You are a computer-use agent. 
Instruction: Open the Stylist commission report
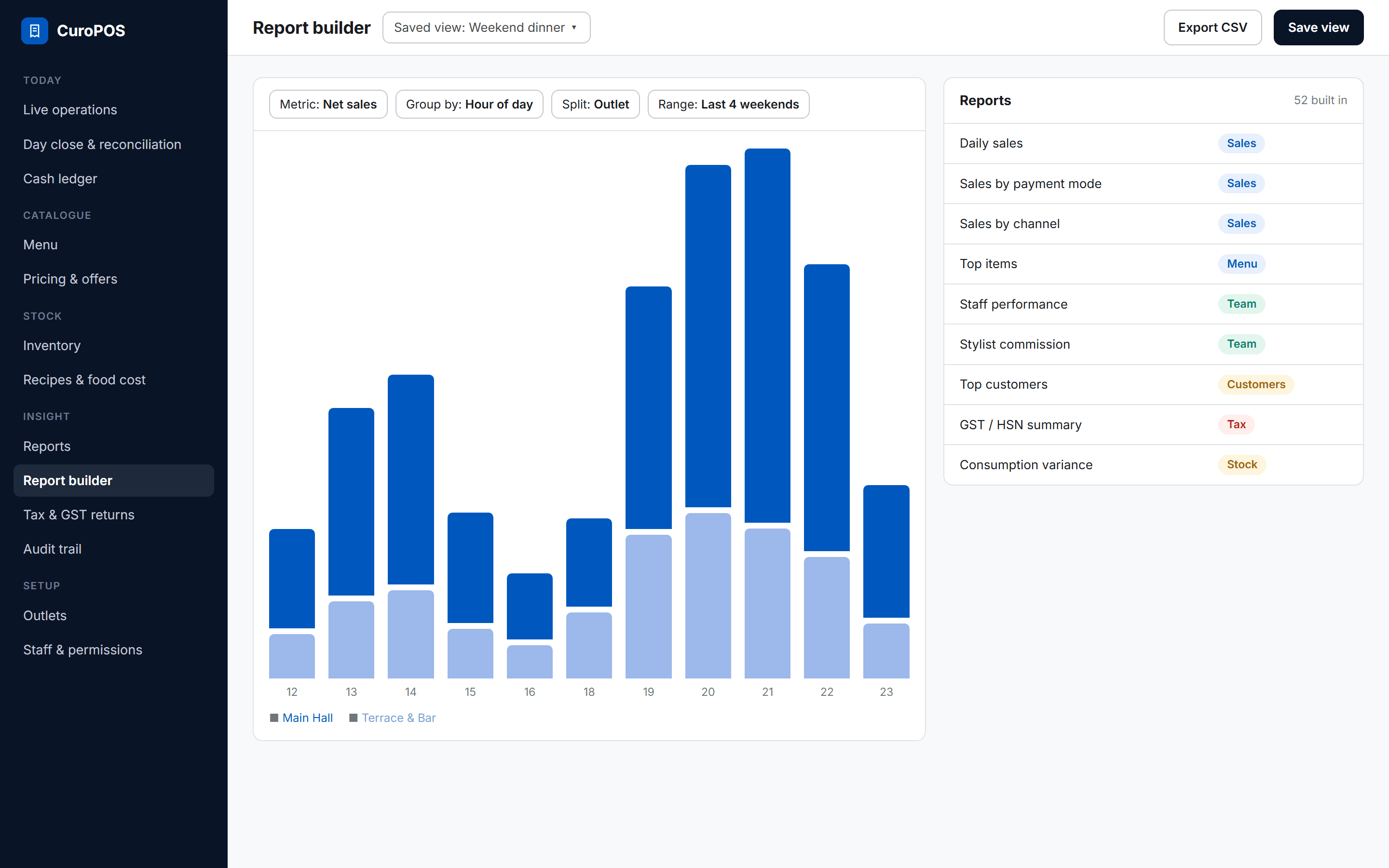coord(1153,344)
